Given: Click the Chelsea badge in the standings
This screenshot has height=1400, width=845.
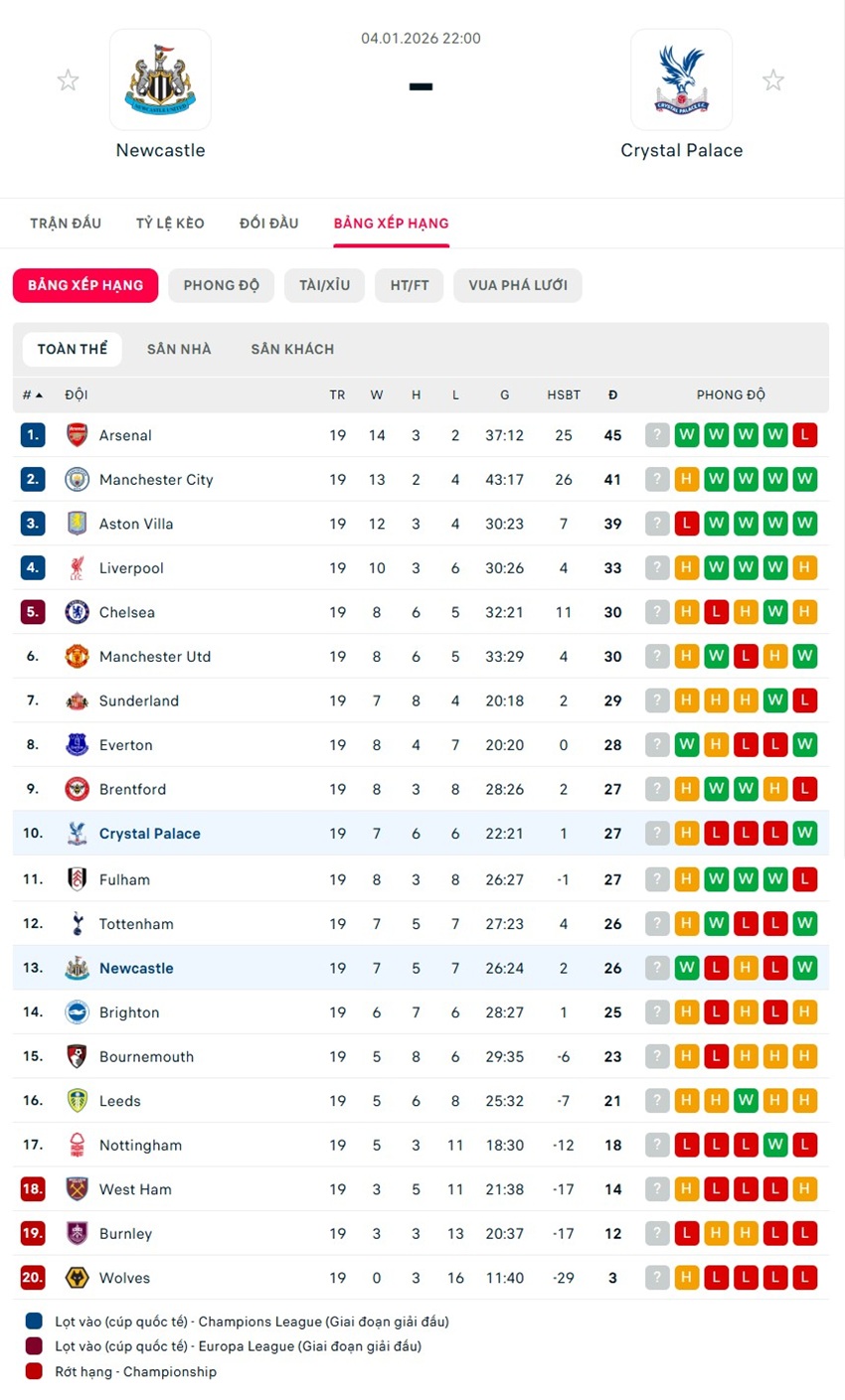Looking at the screenshot, I should pos(77,612).
